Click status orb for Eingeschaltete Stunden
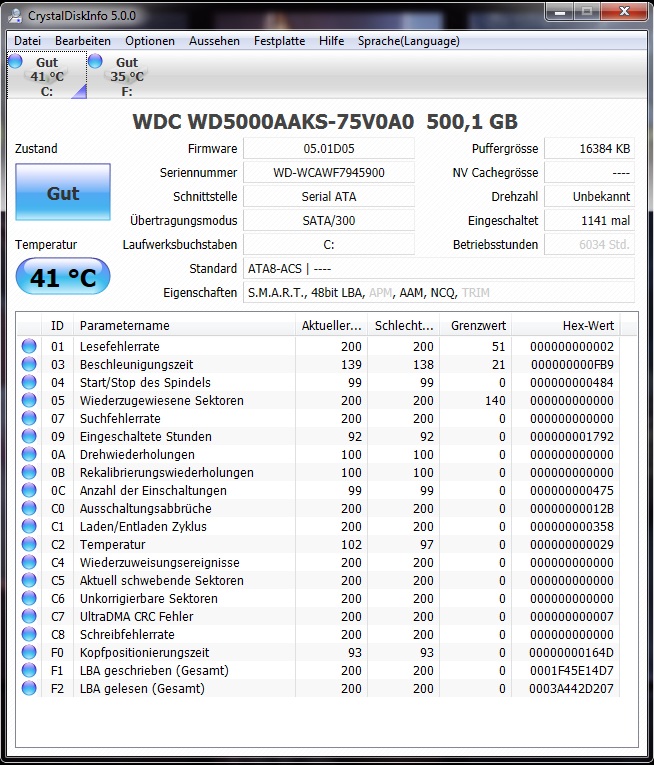The width and height of the screenshot is (654, 765). (x=29, y=436)
